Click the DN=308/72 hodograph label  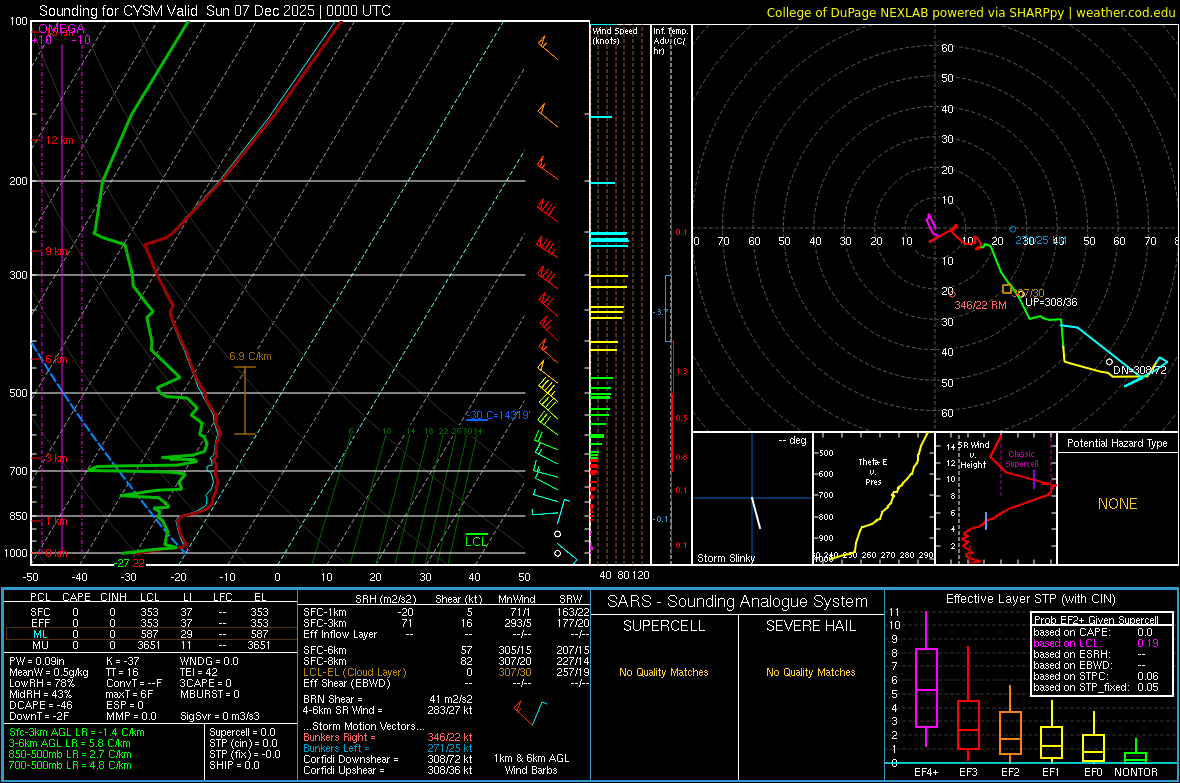[1139, 370]
